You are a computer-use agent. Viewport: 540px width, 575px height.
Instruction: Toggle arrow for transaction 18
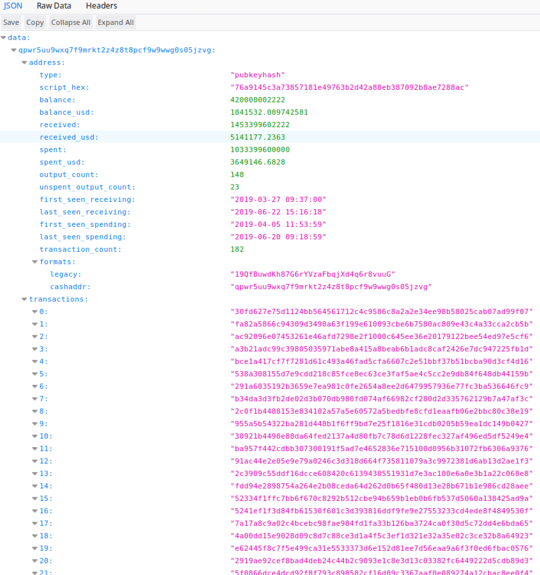[35, 536]
